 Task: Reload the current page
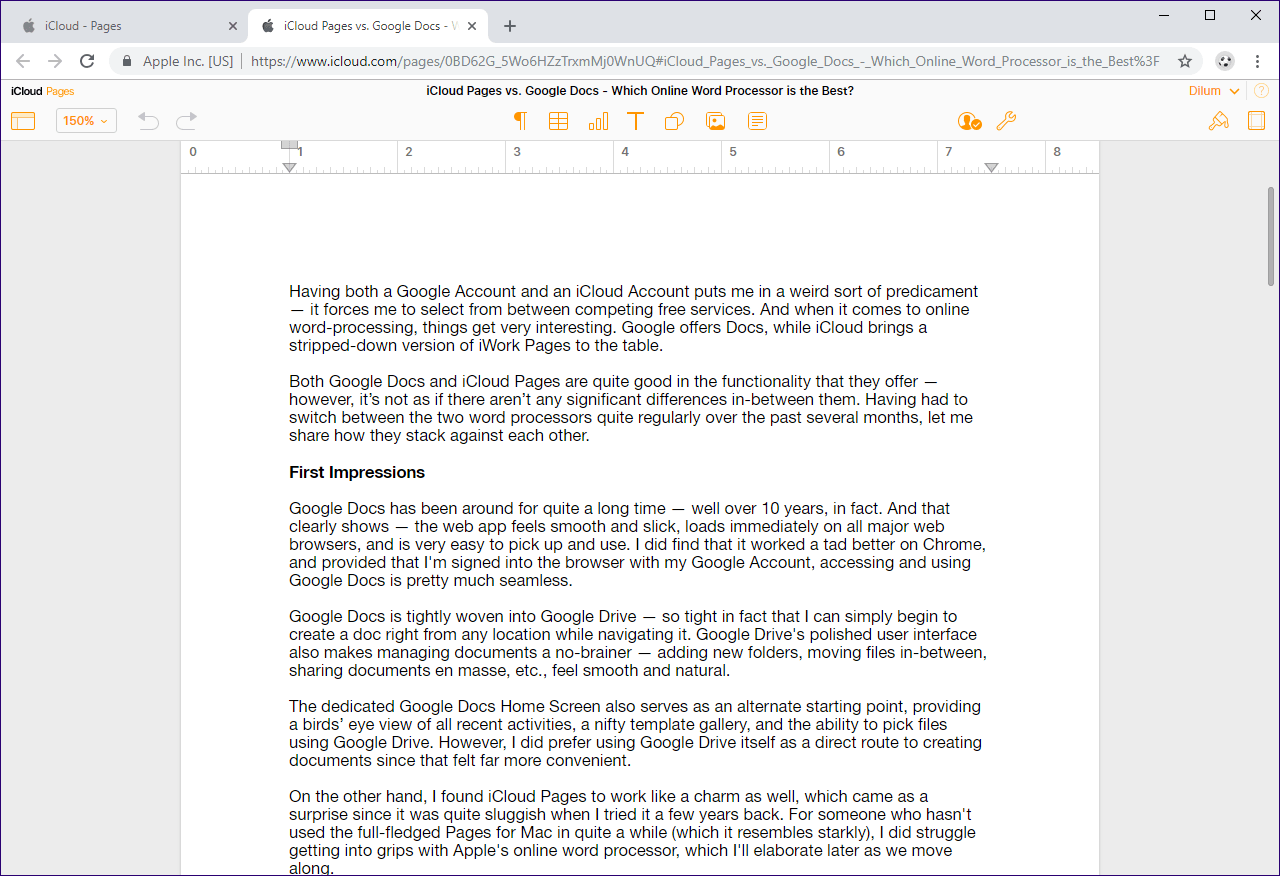[x=87, y=61]
